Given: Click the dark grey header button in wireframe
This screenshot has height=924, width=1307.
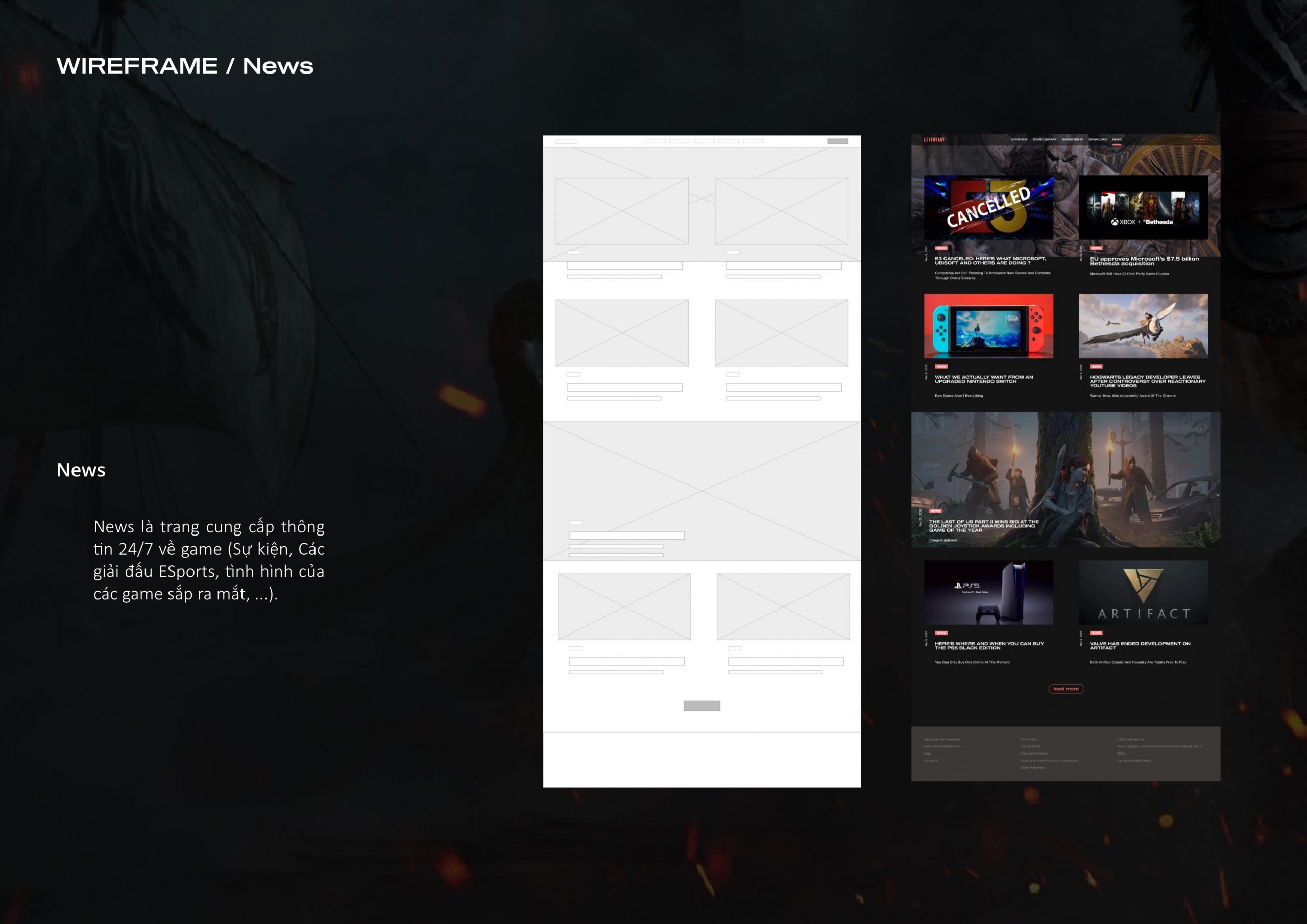Looking at the screenshot, I should tap(837, 141).
